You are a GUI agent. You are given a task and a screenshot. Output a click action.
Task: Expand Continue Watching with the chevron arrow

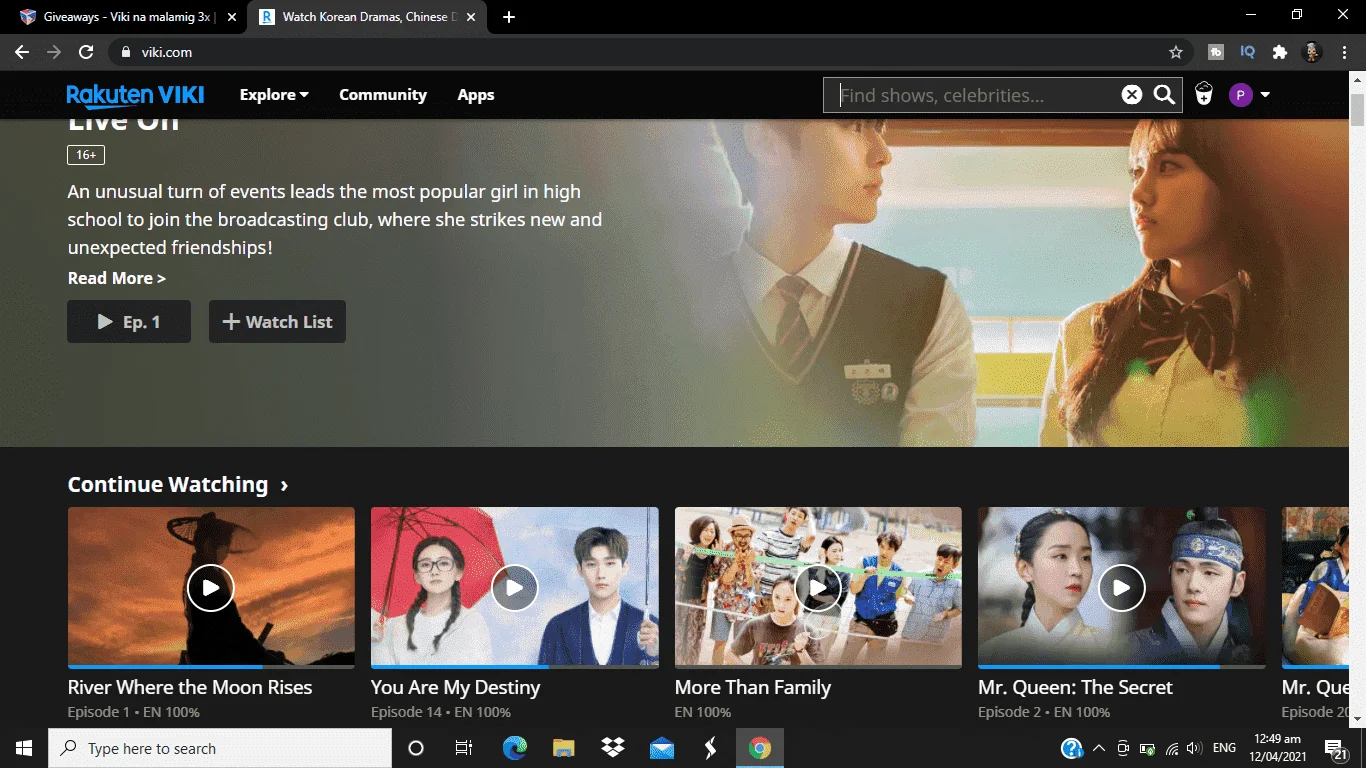click(x=285, y=486)
